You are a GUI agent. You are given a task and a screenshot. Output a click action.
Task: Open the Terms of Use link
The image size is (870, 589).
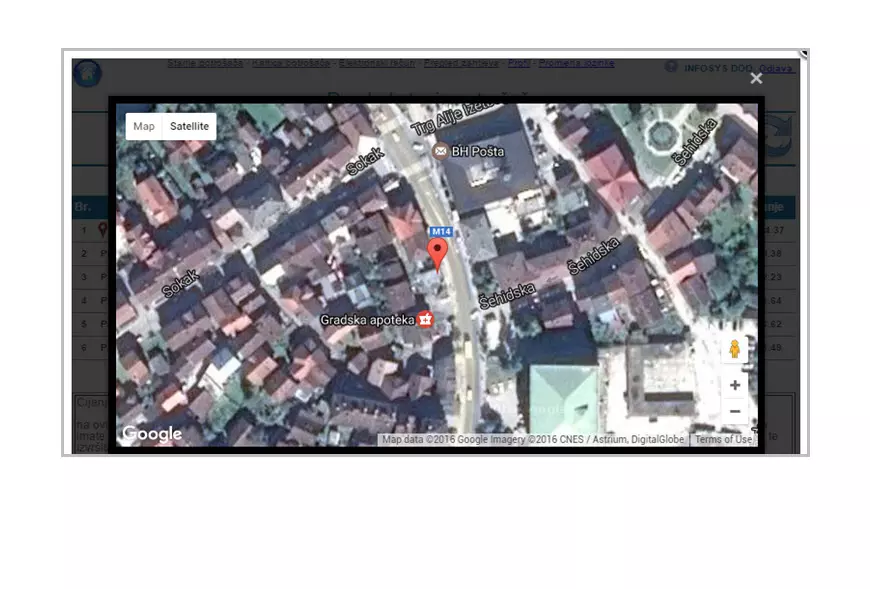tap(722, 440)
